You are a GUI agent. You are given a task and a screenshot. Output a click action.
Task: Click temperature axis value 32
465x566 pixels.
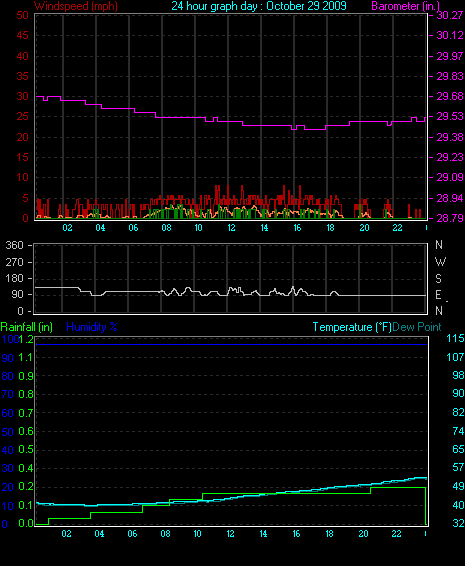click(x=458, y=523)
